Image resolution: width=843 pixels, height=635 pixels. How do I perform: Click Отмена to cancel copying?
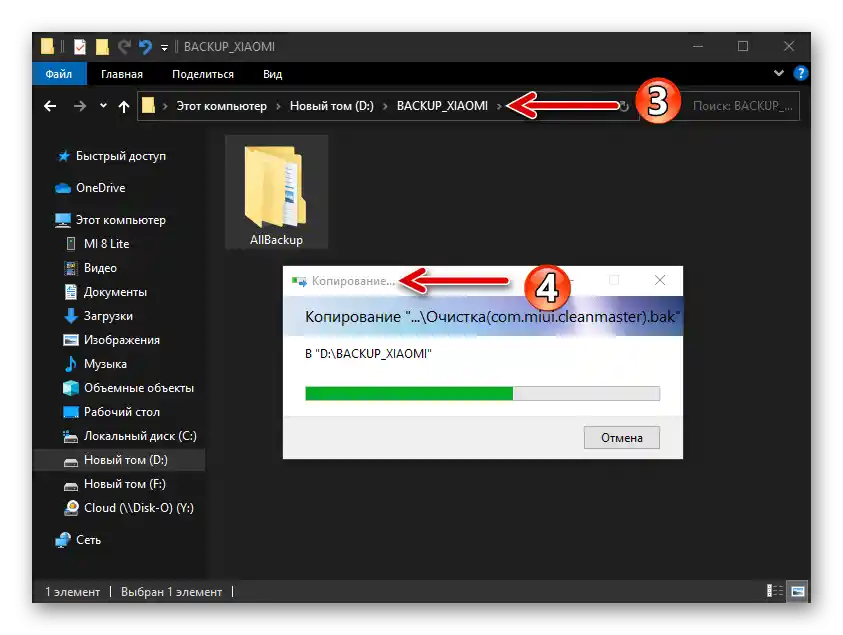tap(621, 438)
